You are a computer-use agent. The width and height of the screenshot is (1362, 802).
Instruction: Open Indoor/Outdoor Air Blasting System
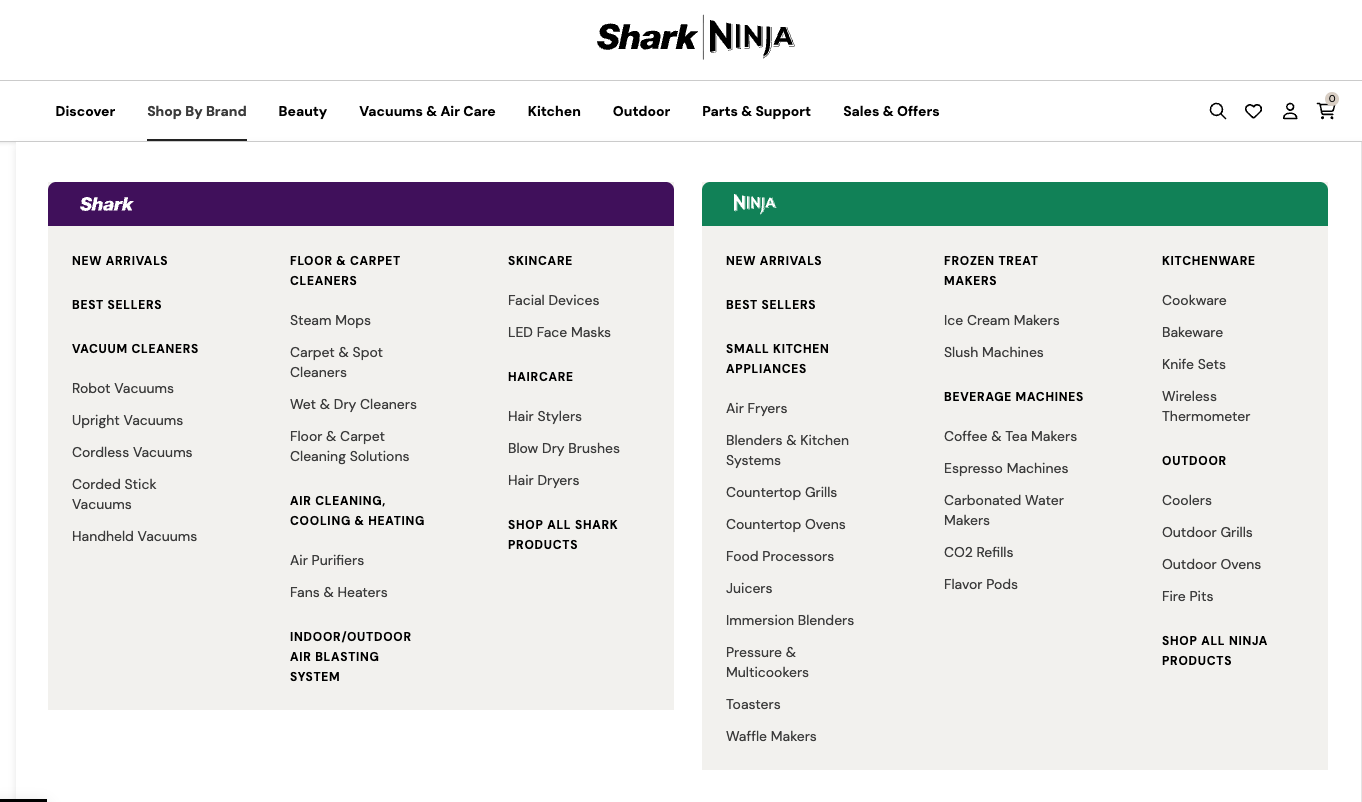[350, 657]
